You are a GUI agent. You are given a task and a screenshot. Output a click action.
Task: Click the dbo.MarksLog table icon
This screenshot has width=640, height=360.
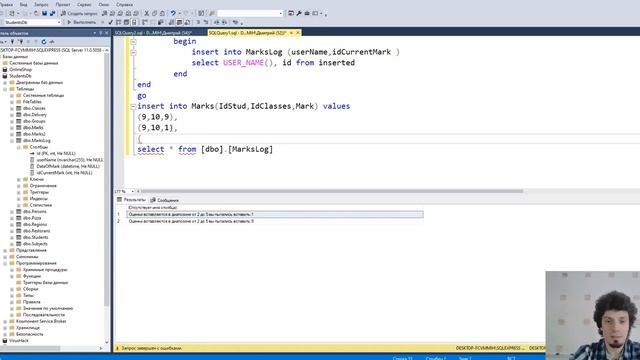coord(18,140)
